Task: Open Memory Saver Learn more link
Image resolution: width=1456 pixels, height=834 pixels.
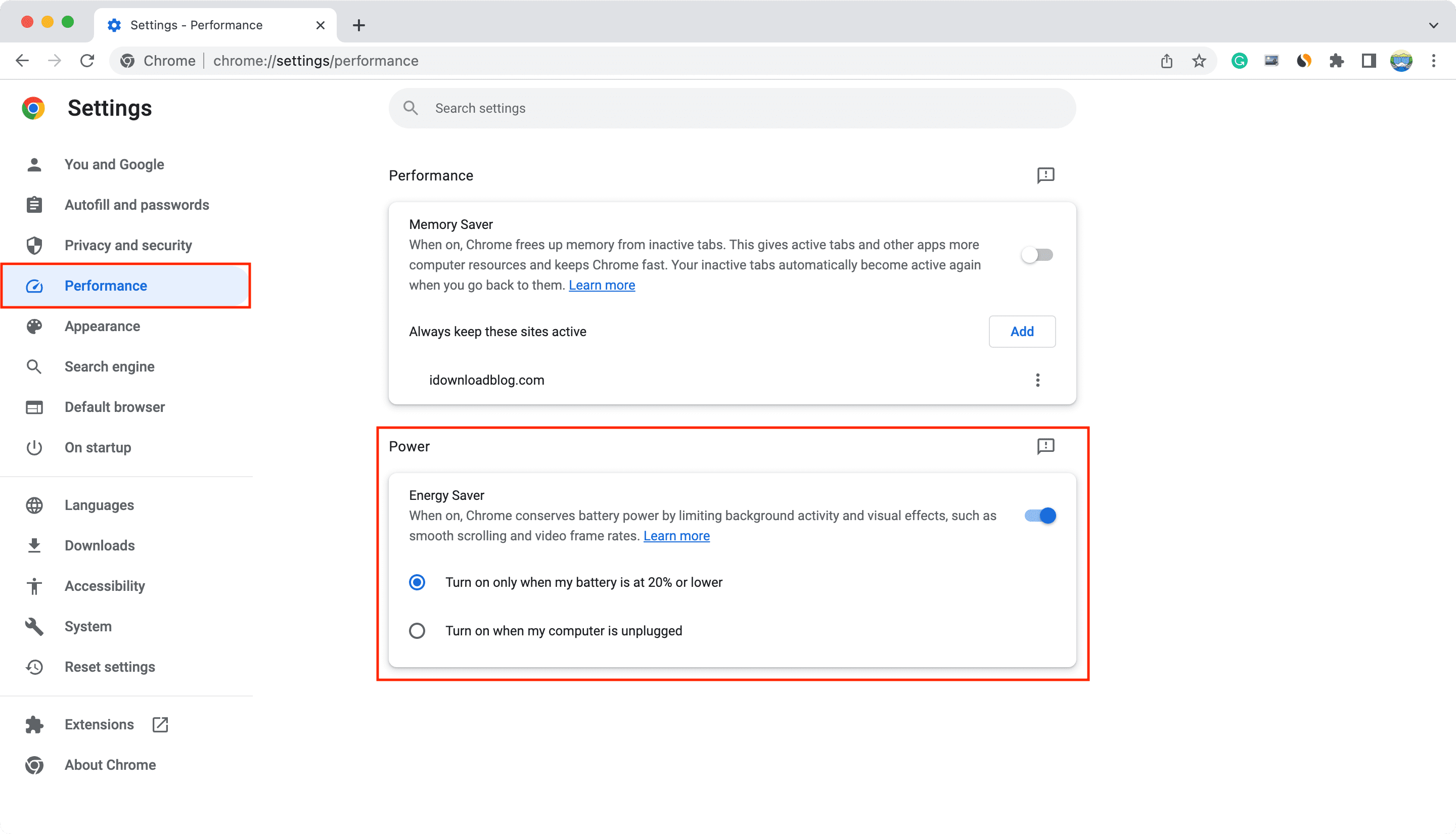Action: point(602,285)
